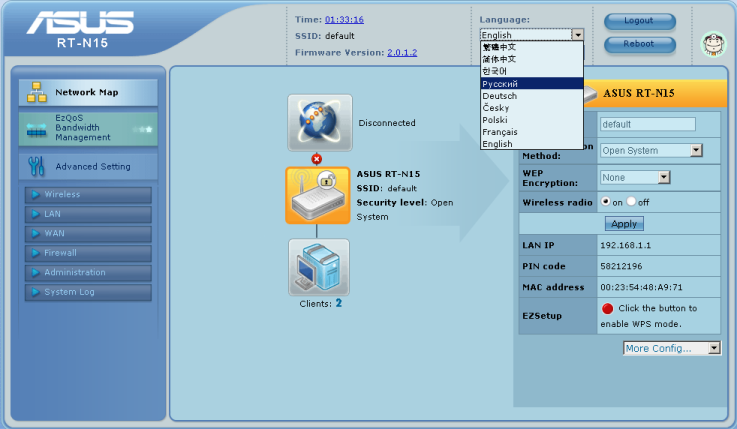
Task: Open EzQoS Bandwidth Management menu item
Action: click(88, 128)
